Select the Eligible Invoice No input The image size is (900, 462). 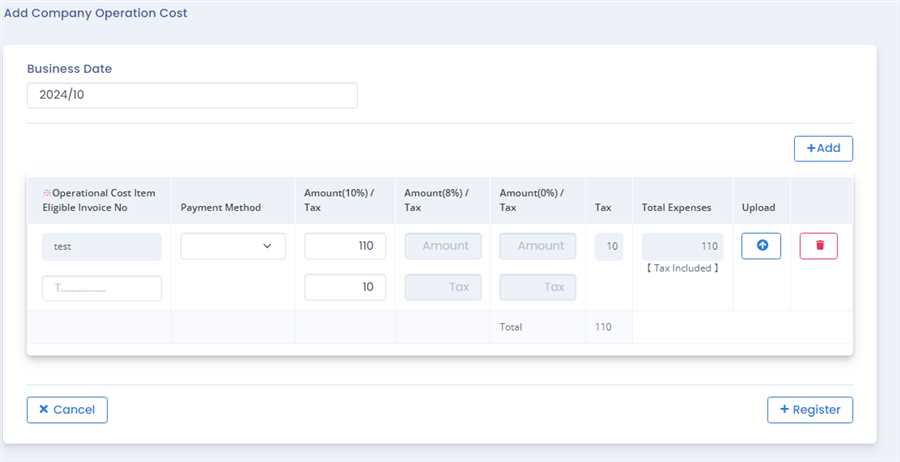pyautogui.click(x=102, y=288)
